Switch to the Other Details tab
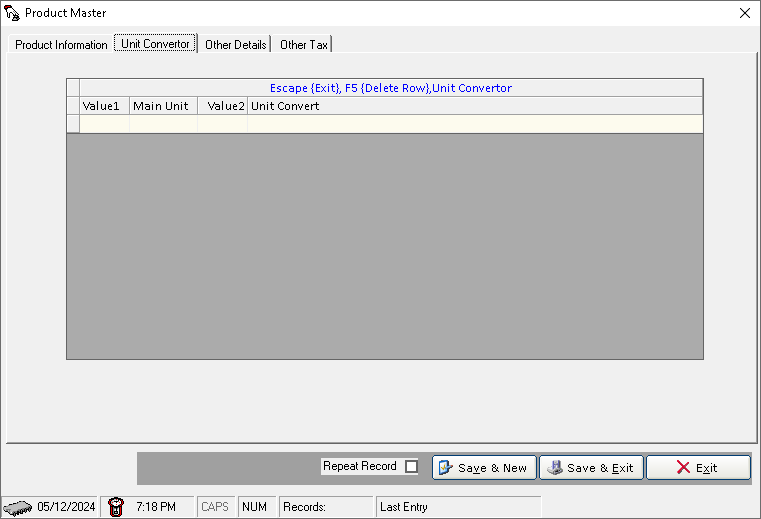This screenshot has height=519, width=761. [235, 45]
